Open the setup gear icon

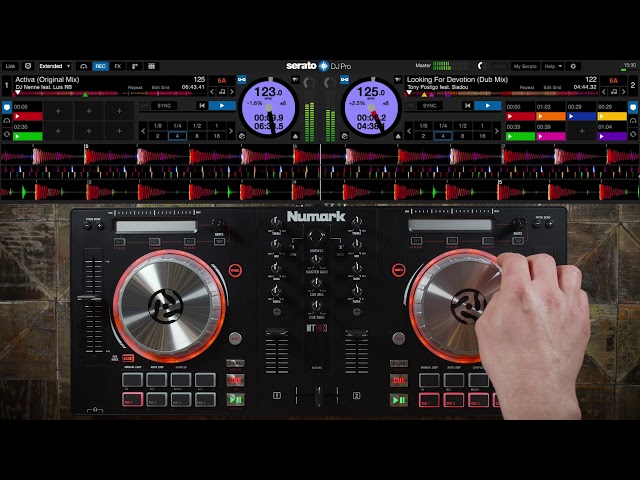pyautogui.click(x=573, y=66)
